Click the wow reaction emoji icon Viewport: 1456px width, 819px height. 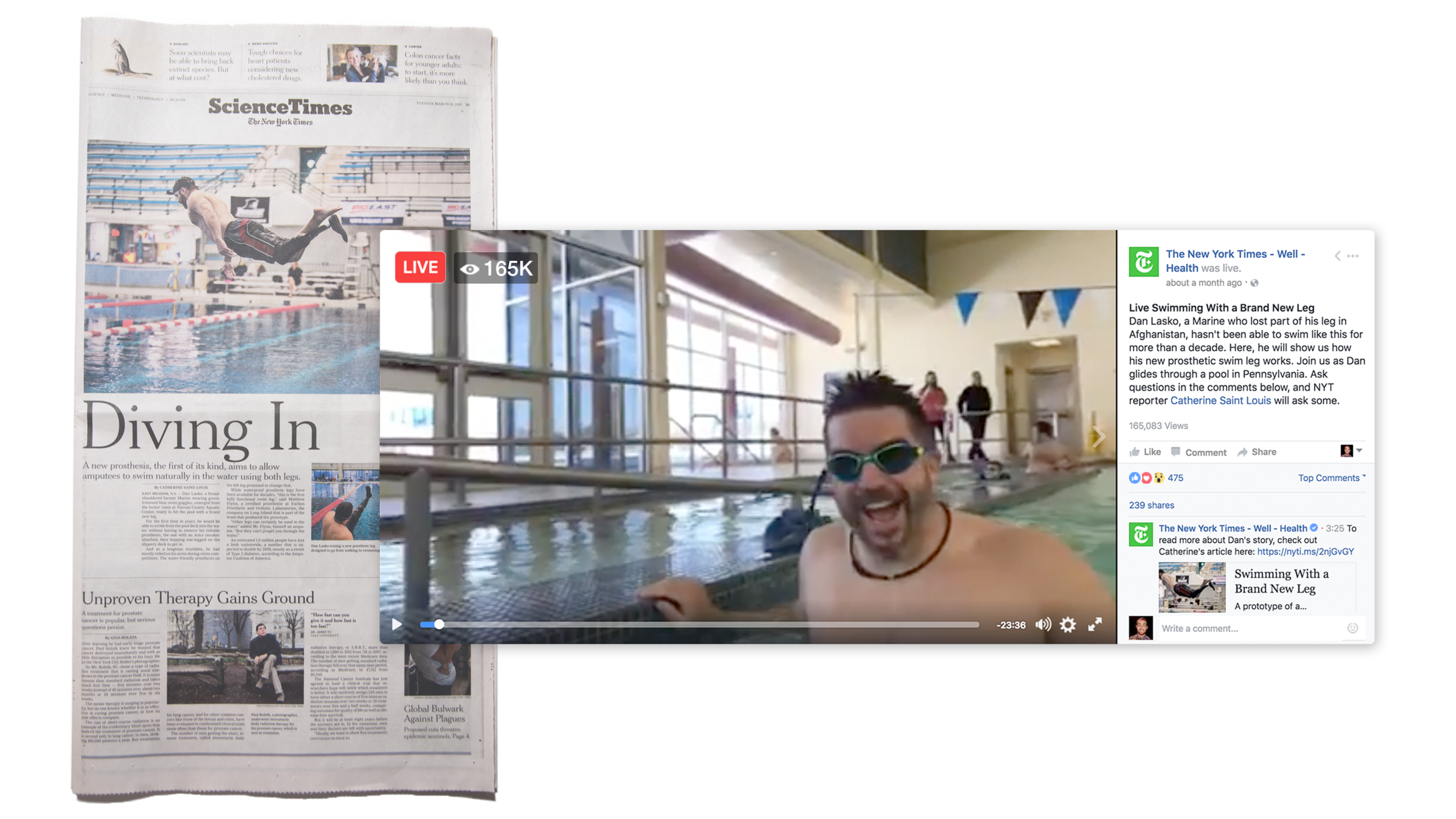(x=1158, y=478)
